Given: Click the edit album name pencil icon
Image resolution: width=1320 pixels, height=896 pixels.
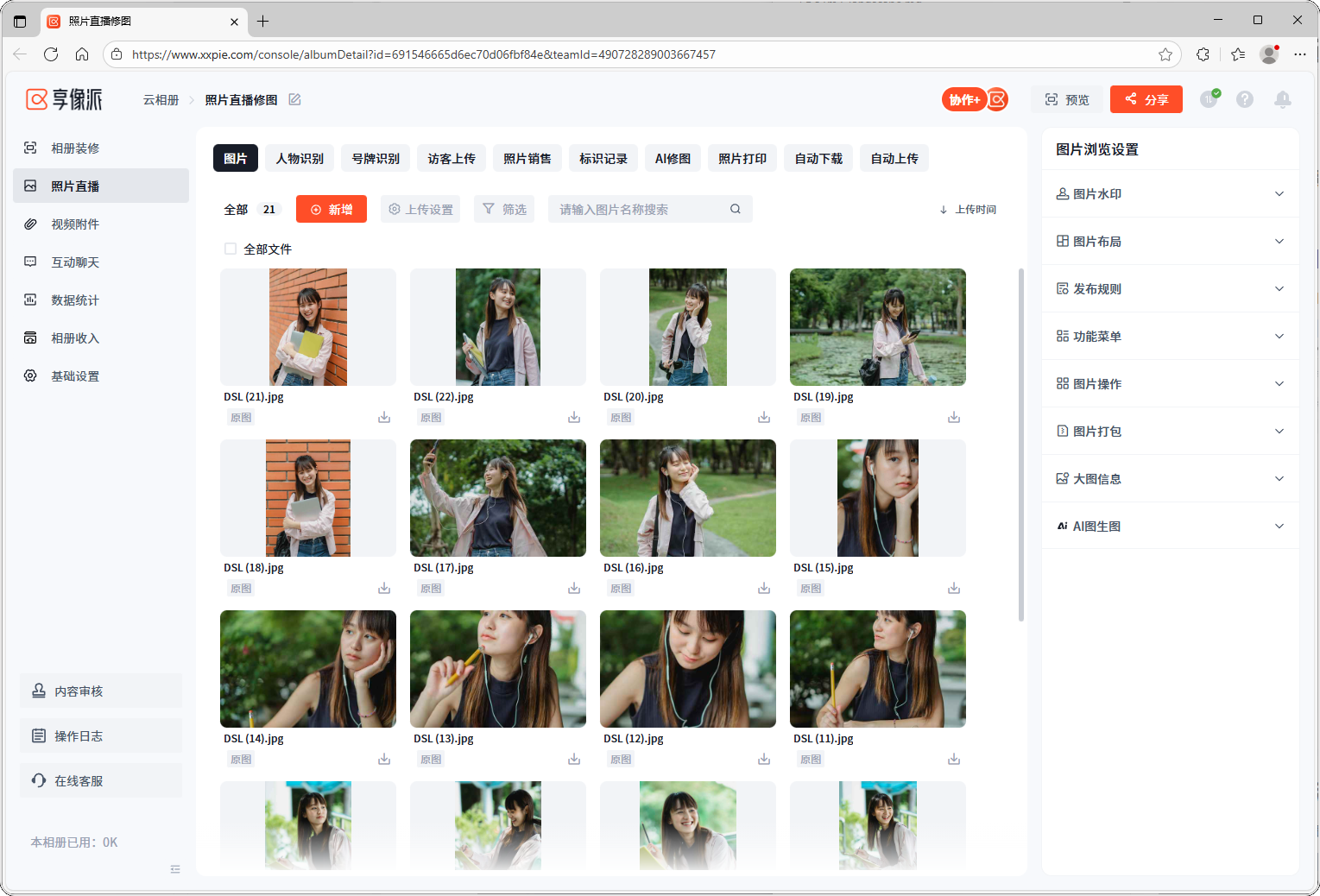Looking at the screenshot, I should pyautogui.click(x=294, y=100).
